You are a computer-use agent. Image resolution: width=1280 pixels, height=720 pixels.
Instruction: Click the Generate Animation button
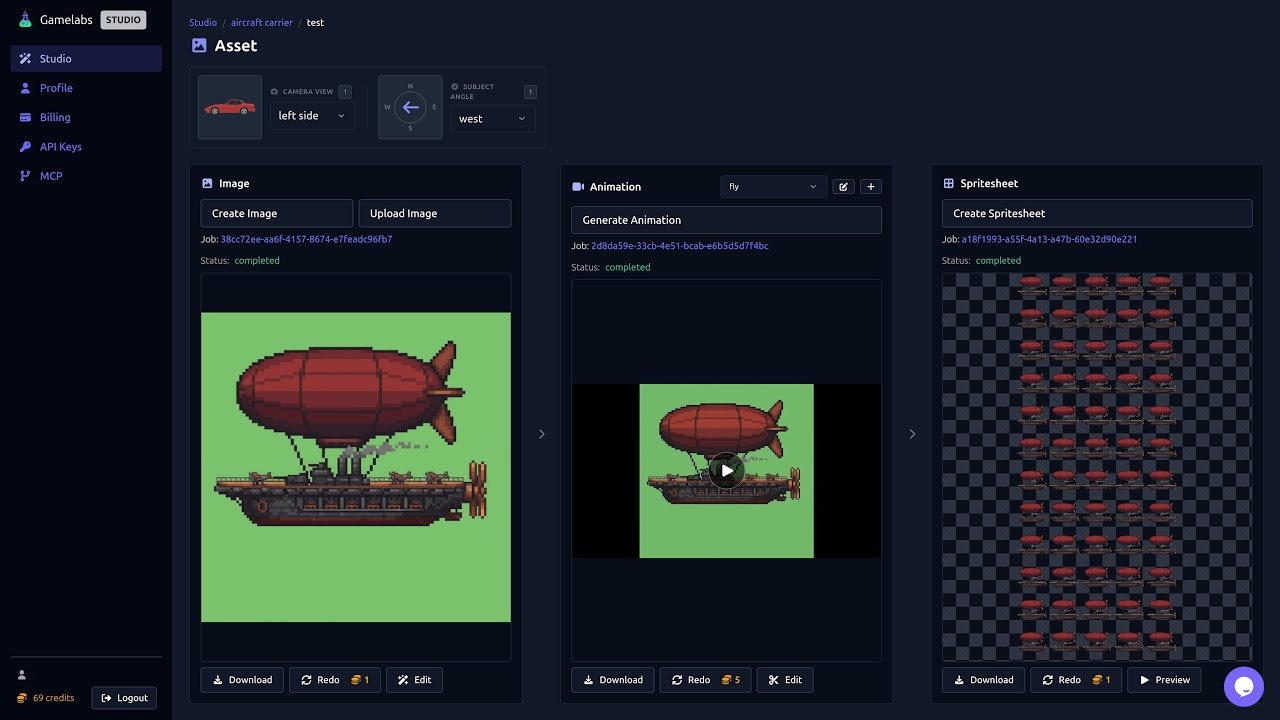(726, 219)
